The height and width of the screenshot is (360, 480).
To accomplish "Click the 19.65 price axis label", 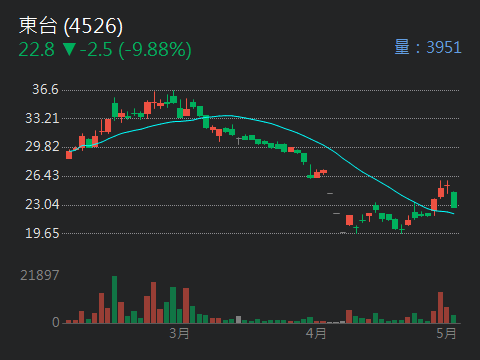I will point(42,233).
